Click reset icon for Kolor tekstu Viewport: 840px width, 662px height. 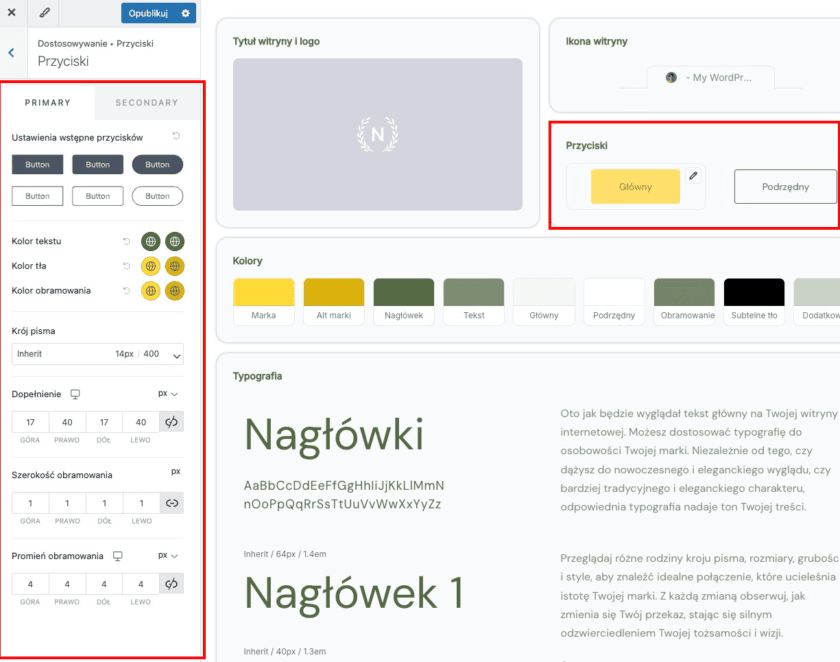click(126, 241)
